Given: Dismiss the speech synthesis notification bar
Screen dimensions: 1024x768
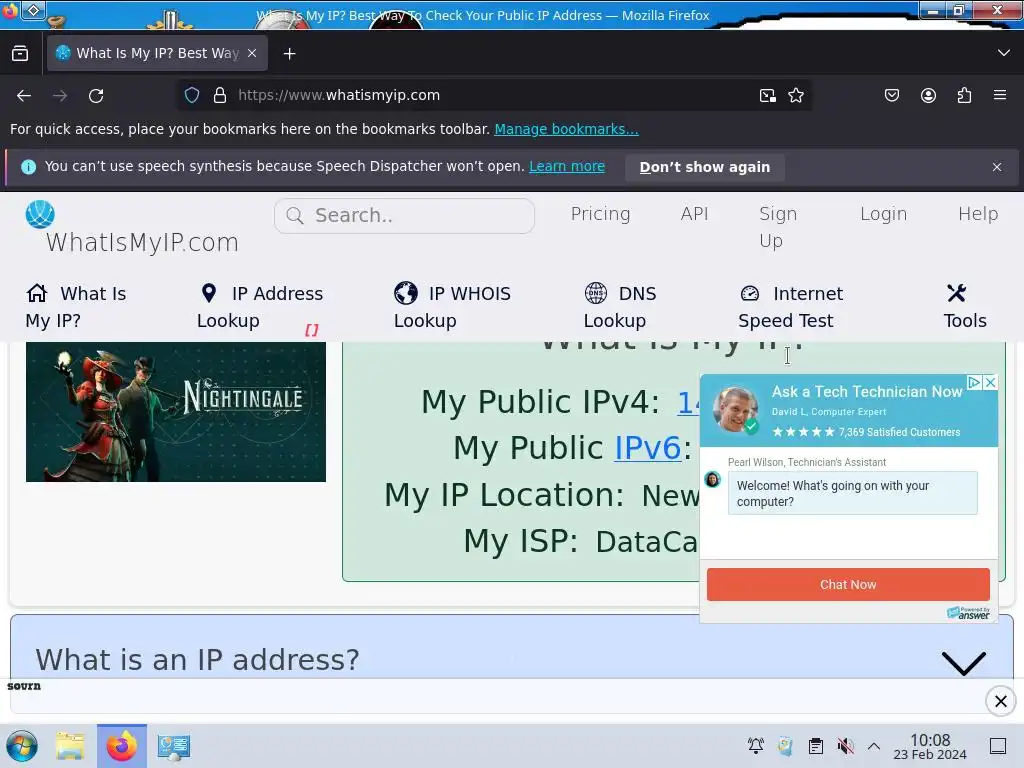Looking at the screenshot, I should coord(997,167).
